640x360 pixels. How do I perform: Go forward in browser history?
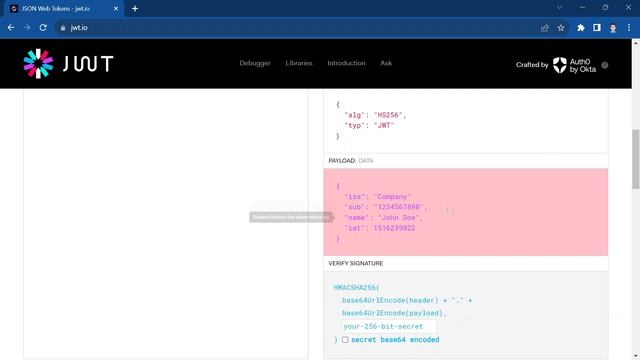click(x=27, y=28)
